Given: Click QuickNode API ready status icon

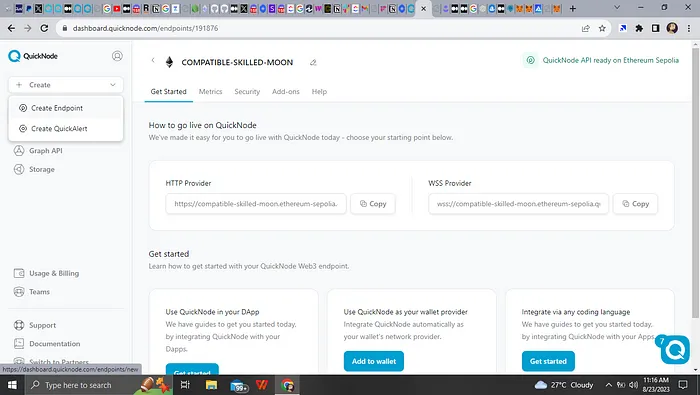Looking at the screenshot, I should (x=530, y=60).
